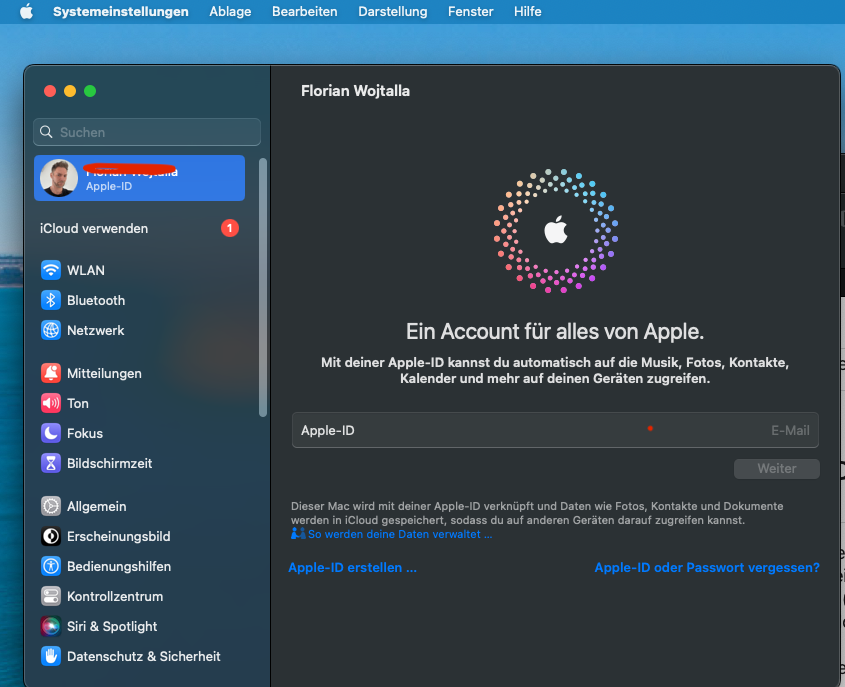This screenshot has height=687, width=845.
Task: Click the Ton speaker icon
Action: click(x=51, y=403)
